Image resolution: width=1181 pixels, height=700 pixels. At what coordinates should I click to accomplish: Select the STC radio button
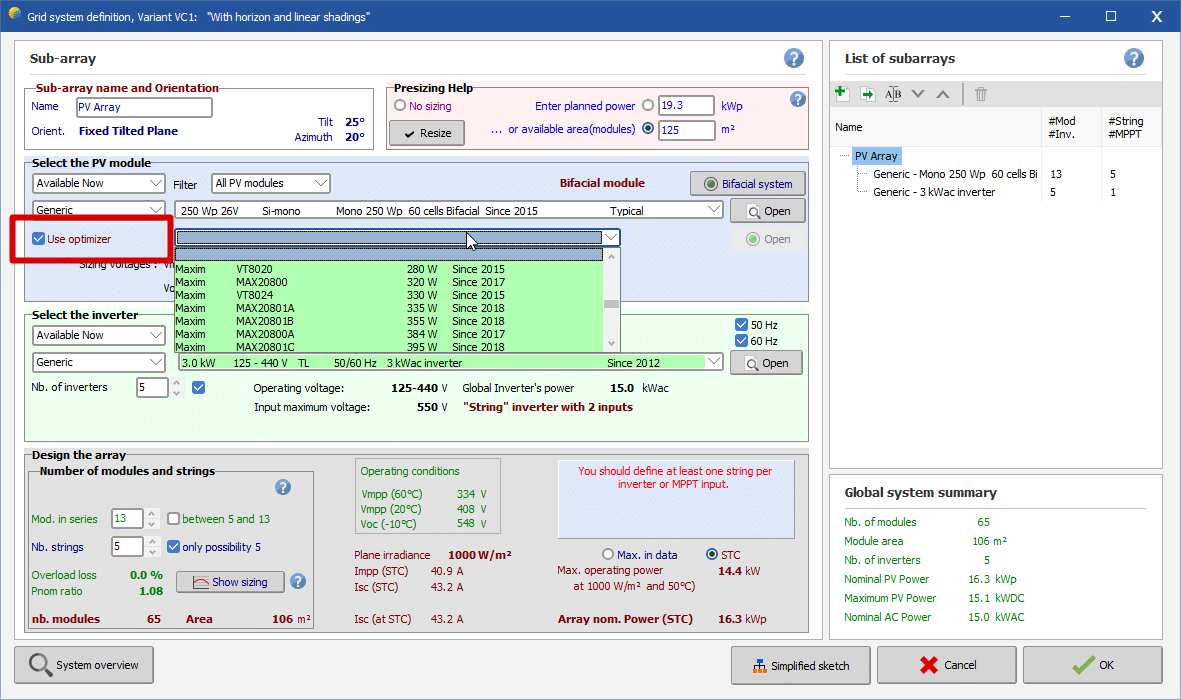[x=712, y=555]
